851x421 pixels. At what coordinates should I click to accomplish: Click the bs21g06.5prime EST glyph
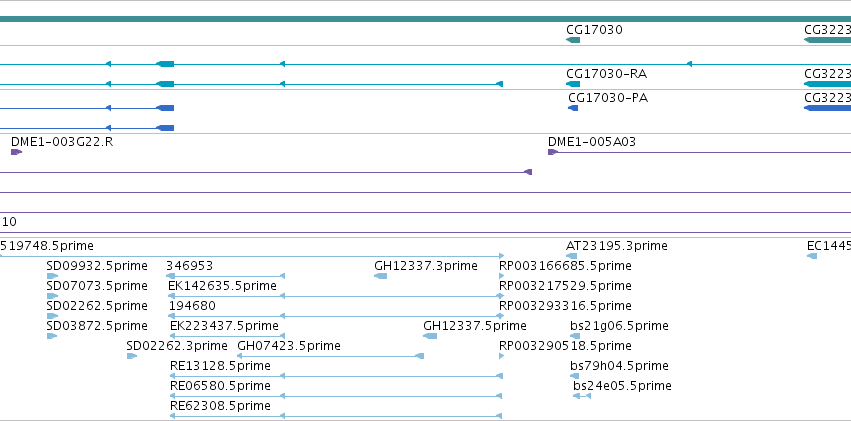(575, 336)
